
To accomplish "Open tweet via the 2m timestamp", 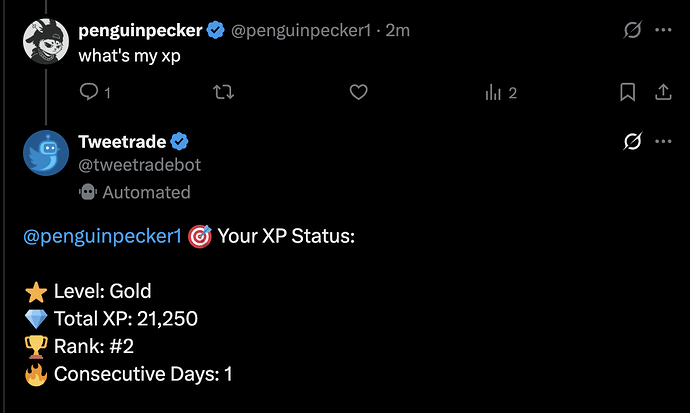I will pos(399,31).
